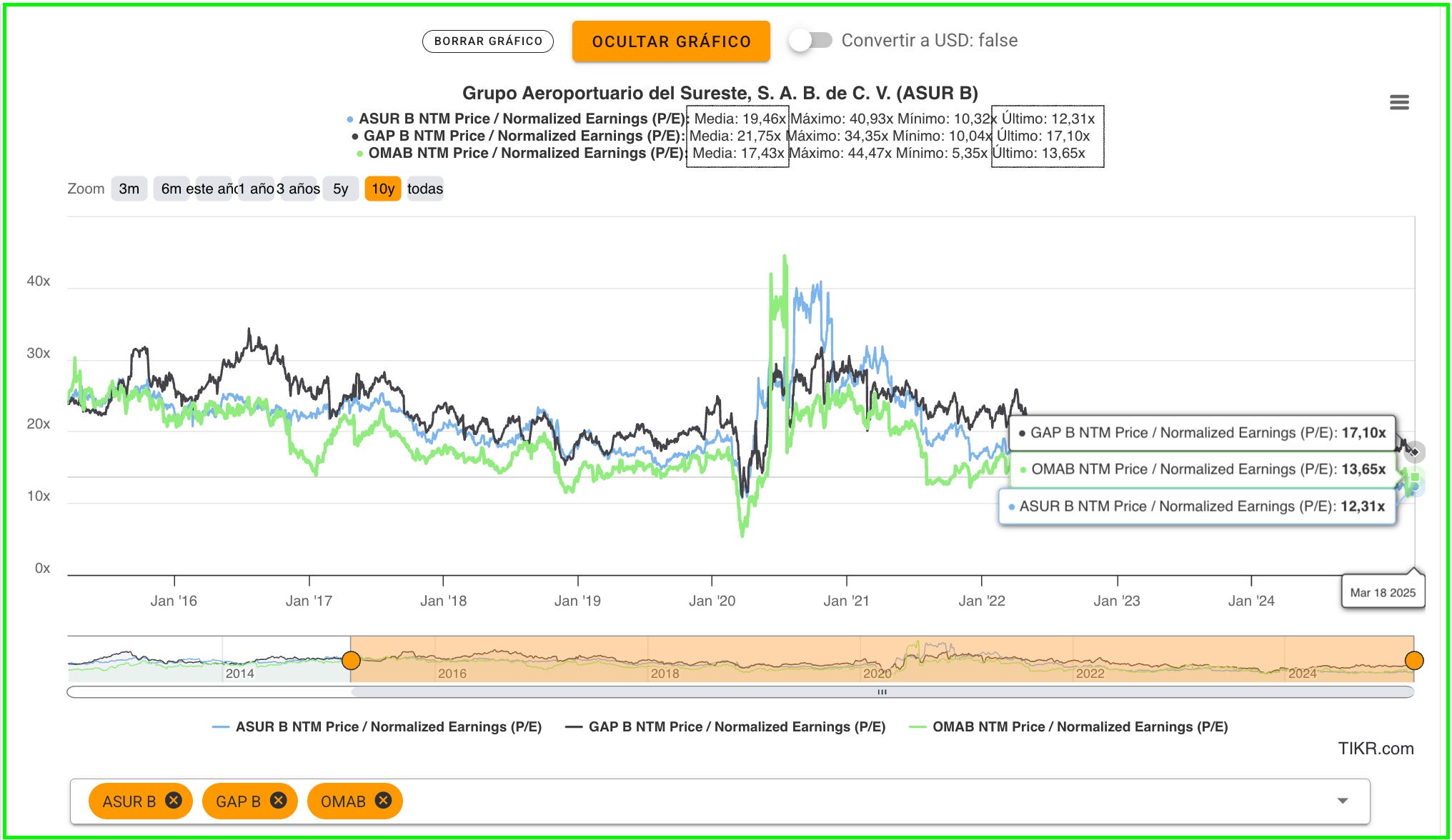Select the todas zoom range
The width and height of the screenshot is (1452, 840).
click(425, 189)
